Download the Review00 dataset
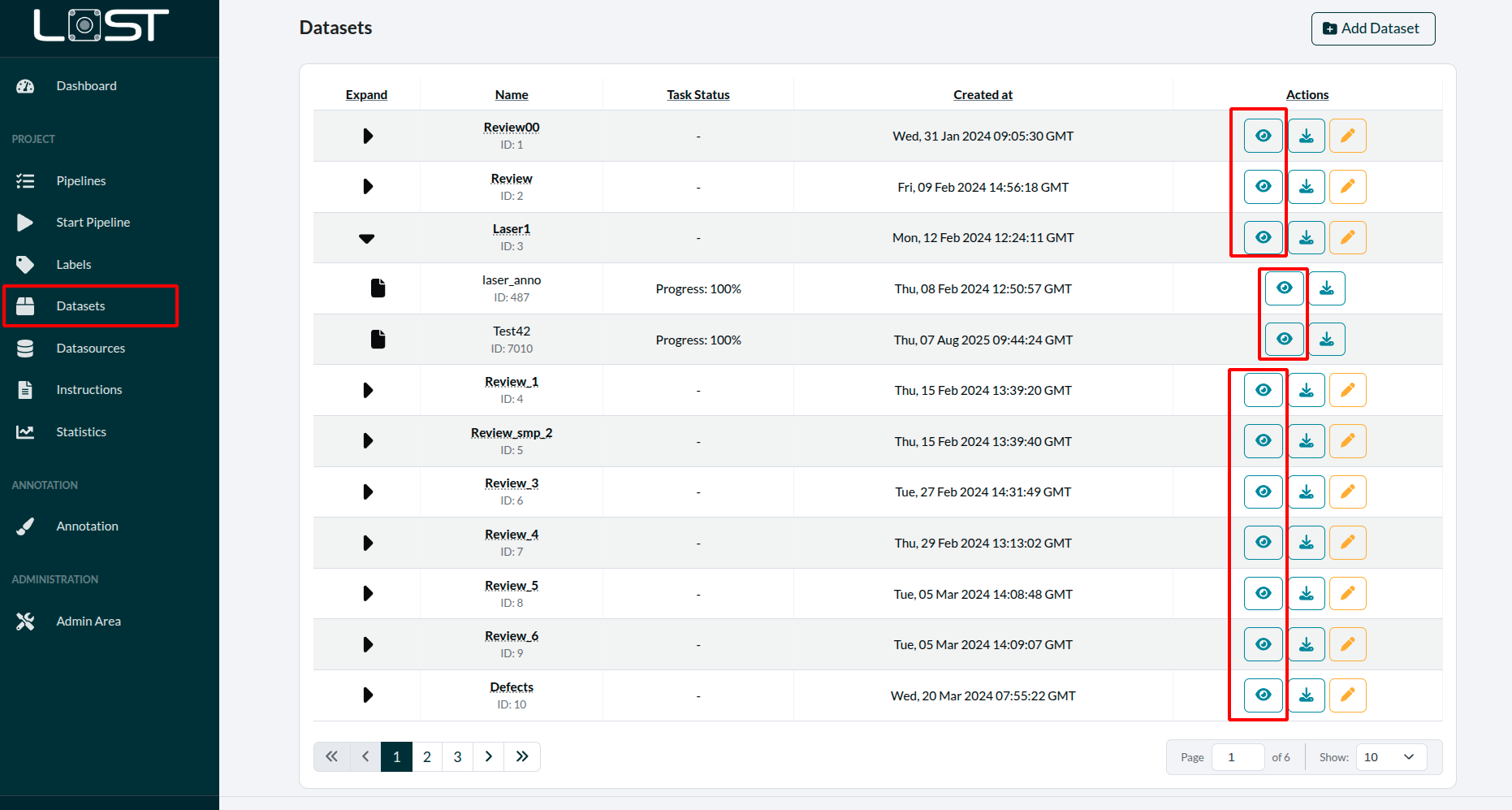This screenshot has height=810, width=1512. (1306, 136)
